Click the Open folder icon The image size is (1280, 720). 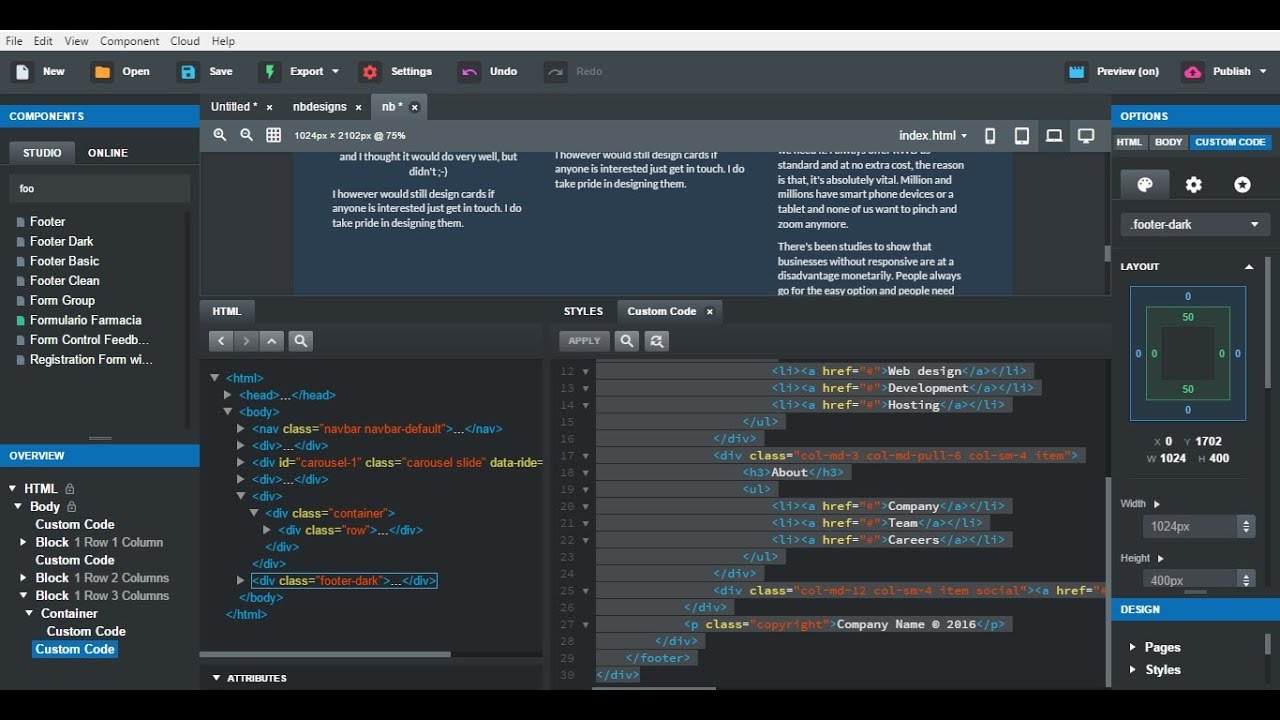pos(102,72)
